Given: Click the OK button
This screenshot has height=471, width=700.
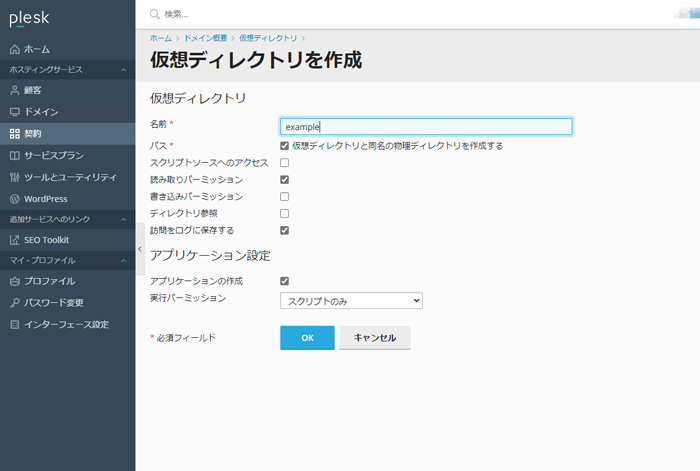Looking at the screenshot, I should point(307,338).
